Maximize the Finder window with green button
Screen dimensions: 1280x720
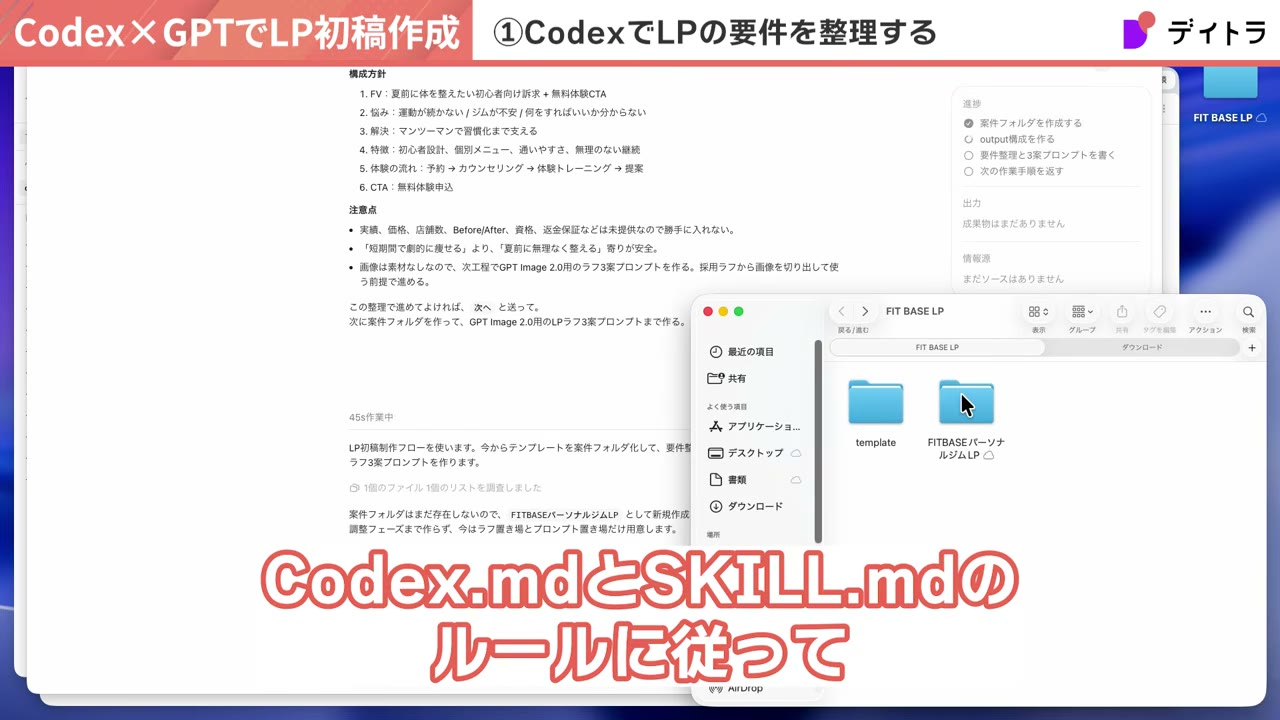[x=740, y=311]
